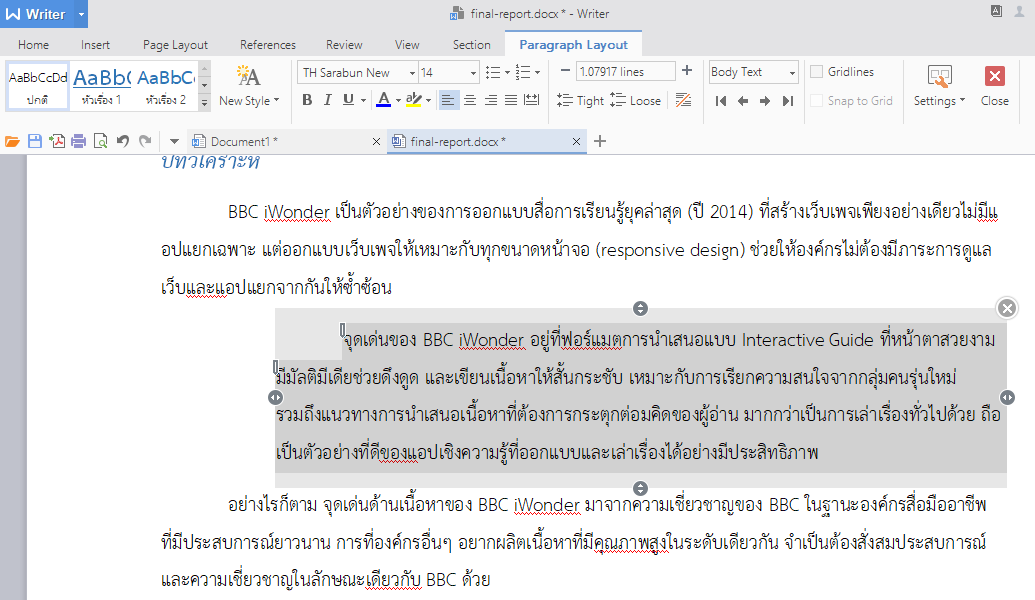The width and height of the screenshot is (1035, 600).
Task: Toggle underline formatting
Action: 348,100
